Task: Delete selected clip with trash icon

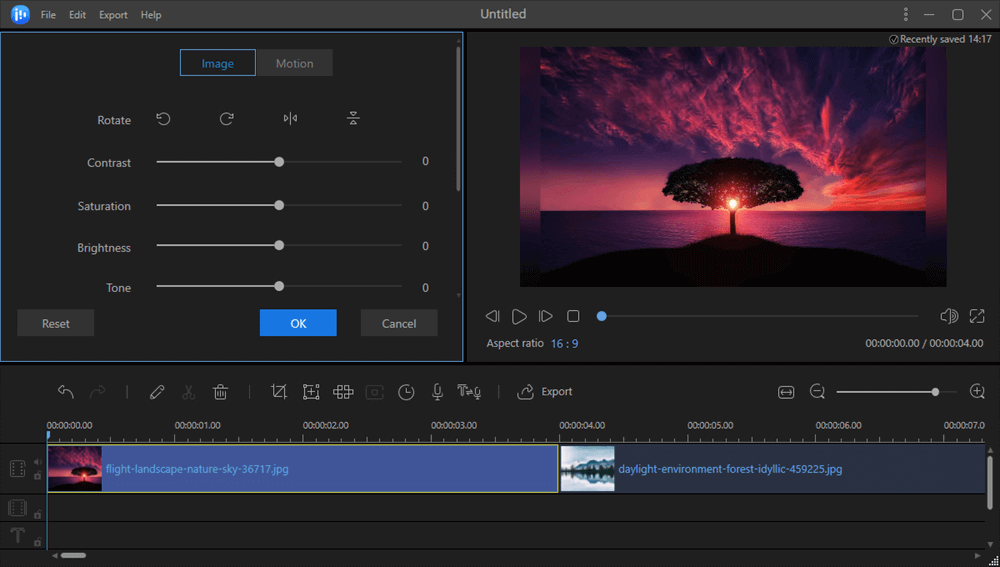Action: (221, 392)
